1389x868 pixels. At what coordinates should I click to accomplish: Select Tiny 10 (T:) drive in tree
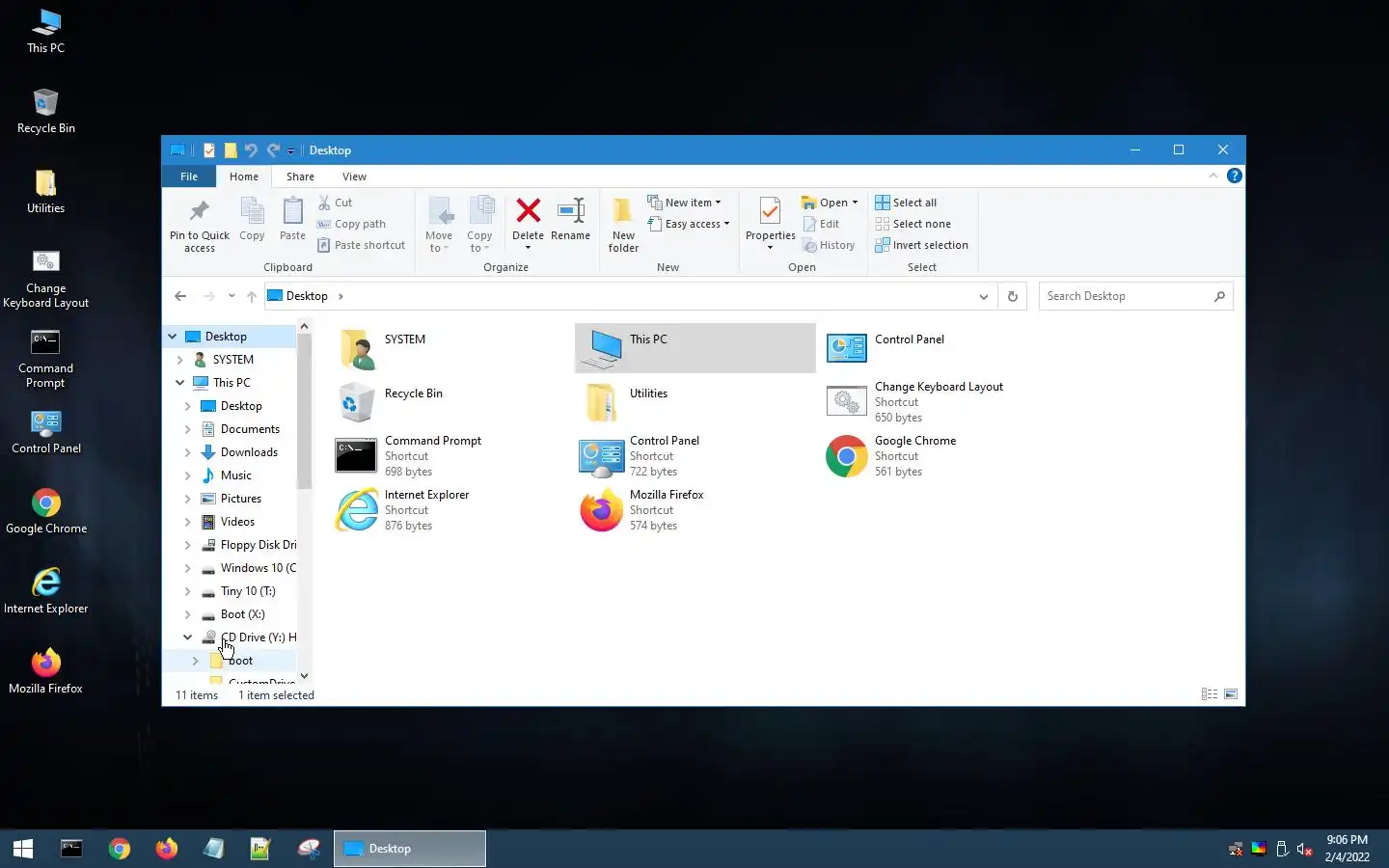(248, 591)
